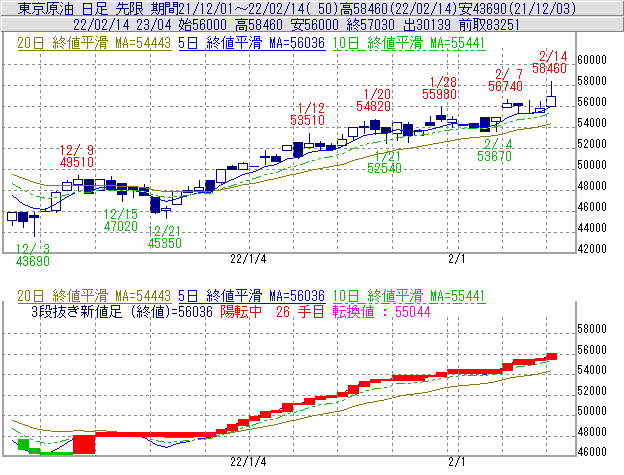Click the 始56000 opening value in header
The image size is (624, 475).
tap(202, 25)
